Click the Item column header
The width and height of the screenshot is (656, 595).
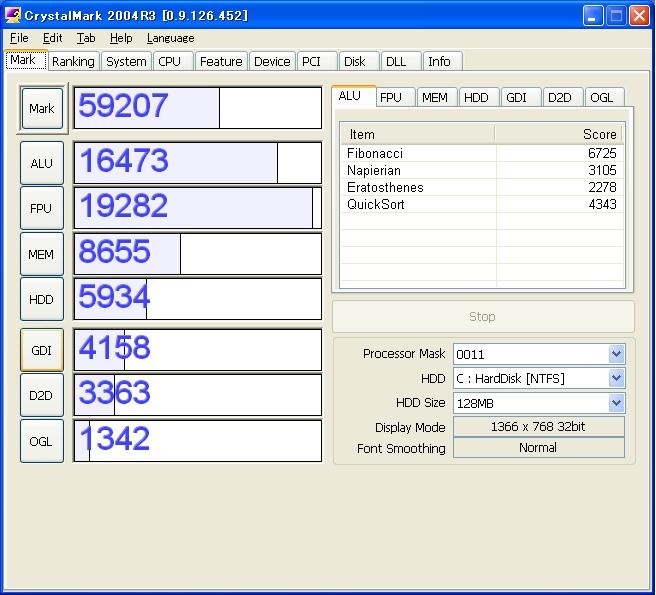coord(418,134)
